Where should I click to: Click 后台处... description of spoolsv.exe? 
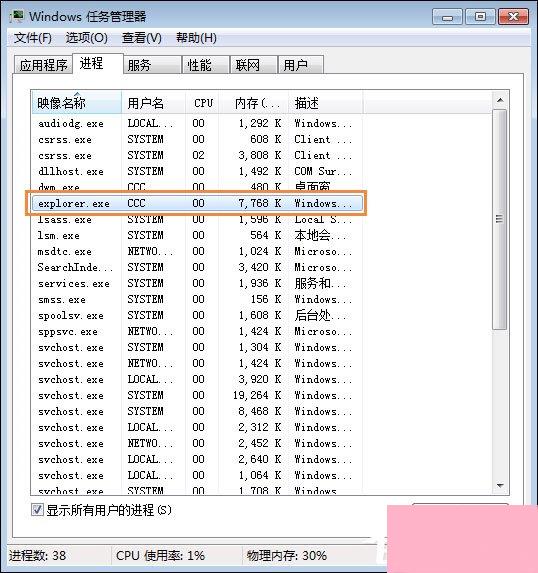point(320,315)
